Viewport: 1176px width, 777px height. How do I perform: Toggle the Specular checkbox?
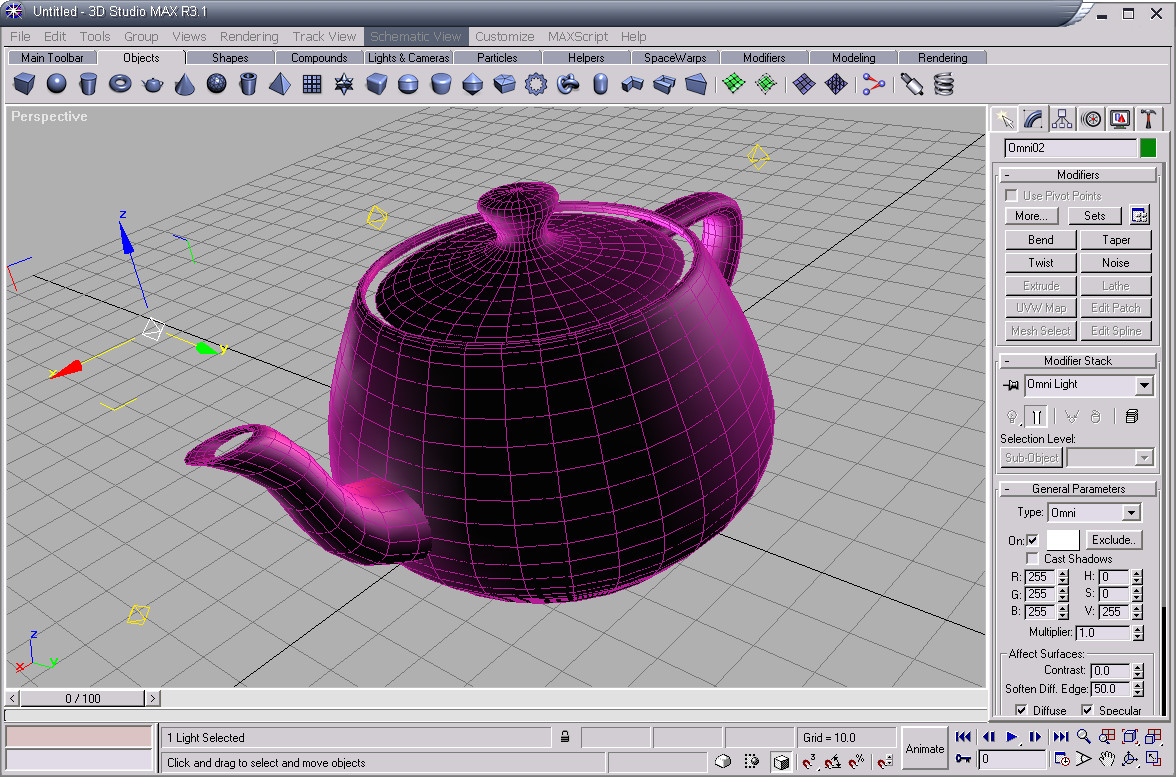point(1087,710)
